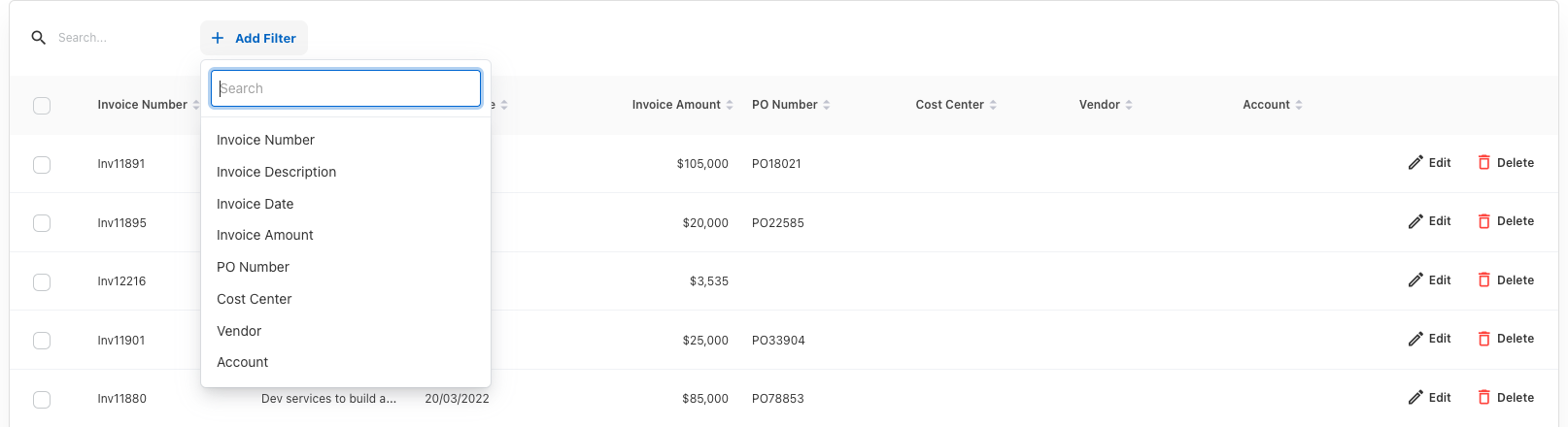Image resolution: width=1568 pixels, height=427 pixels.
Task: Sort by Cost Center column arrows
Action: click(993, 105)
